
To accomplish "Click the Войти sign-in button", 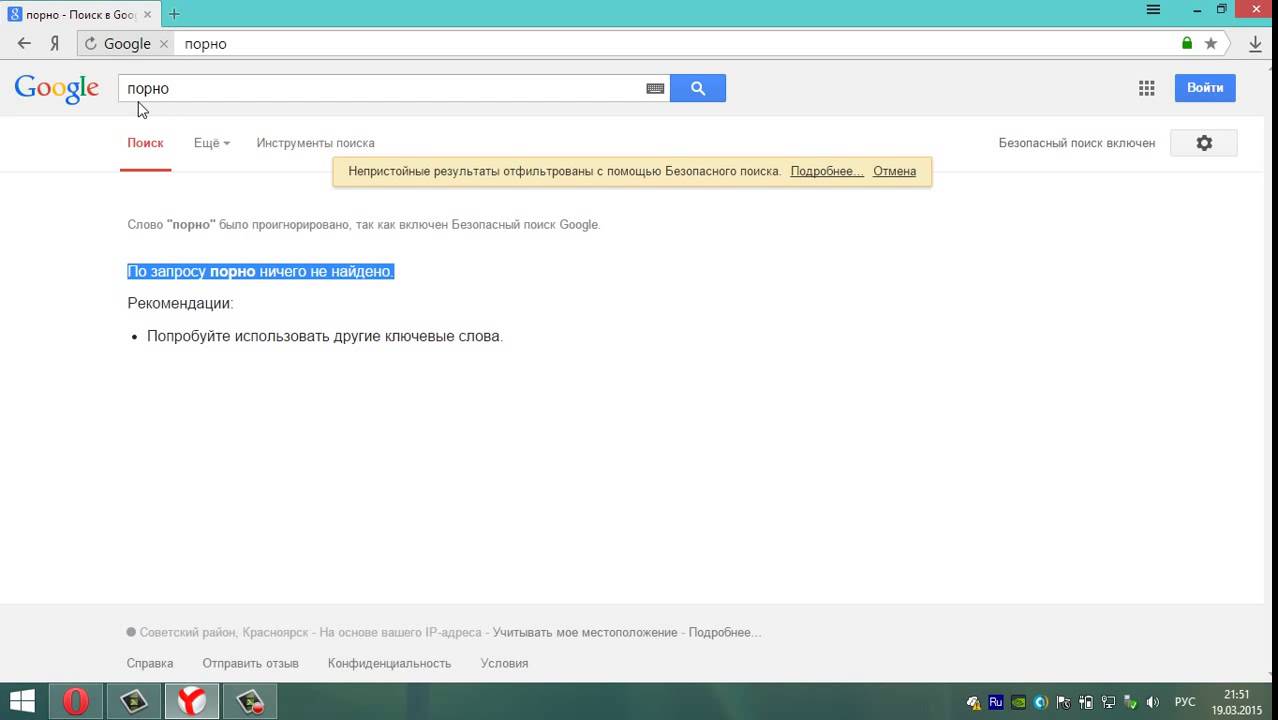I will [1205, 88].
